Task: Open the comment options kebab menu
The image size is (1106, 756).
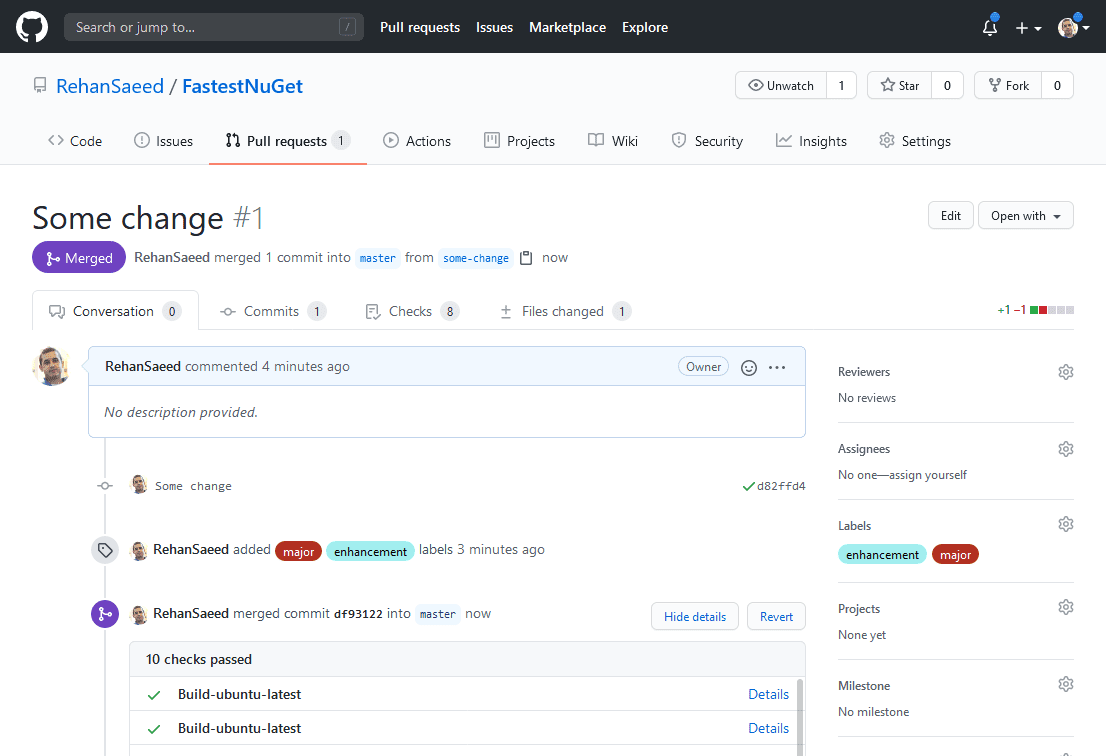Action: coord(778,367)
